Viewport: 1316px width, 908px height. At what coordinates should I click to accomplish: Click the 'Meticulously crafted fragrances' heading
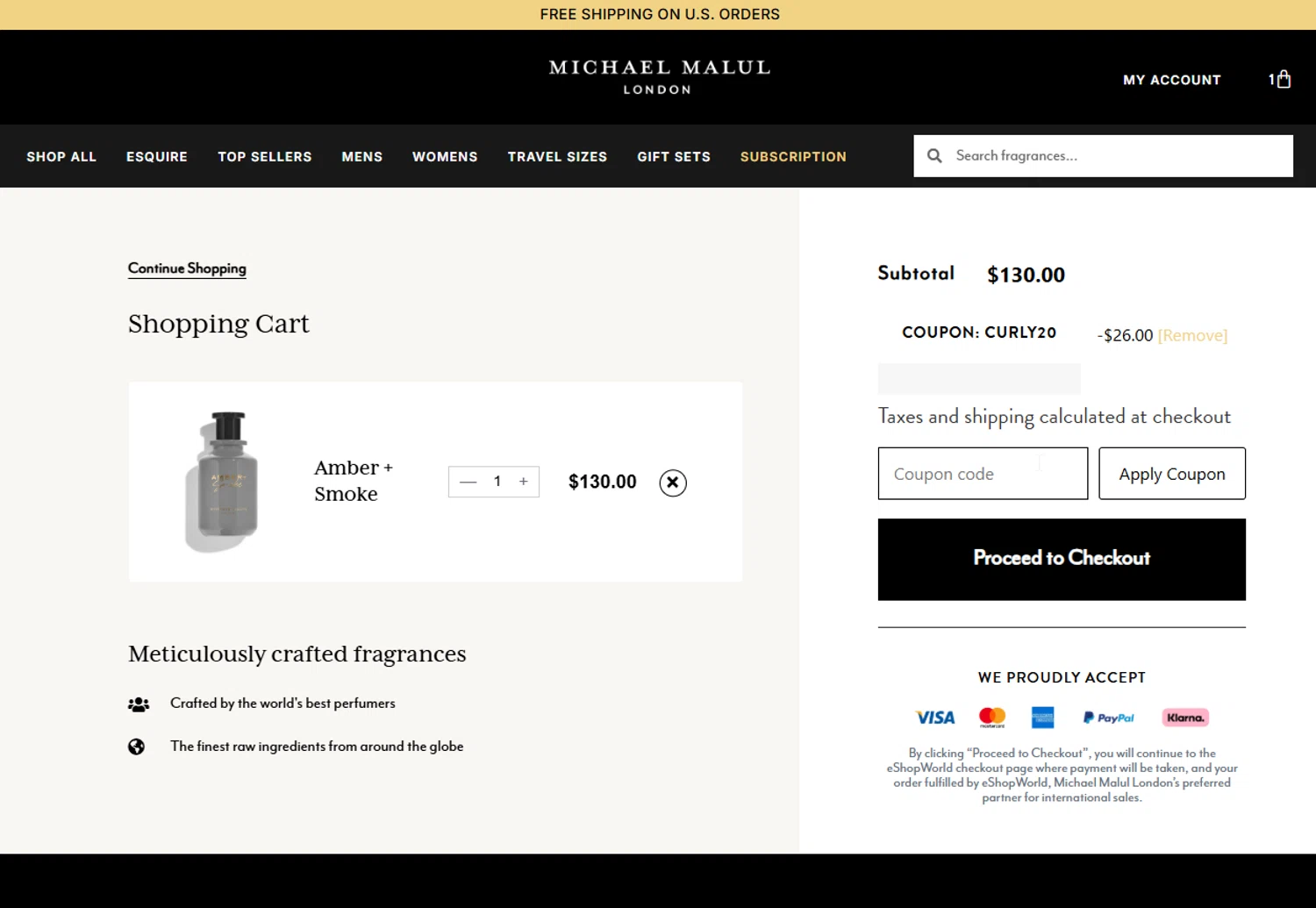tap(297, 654)
